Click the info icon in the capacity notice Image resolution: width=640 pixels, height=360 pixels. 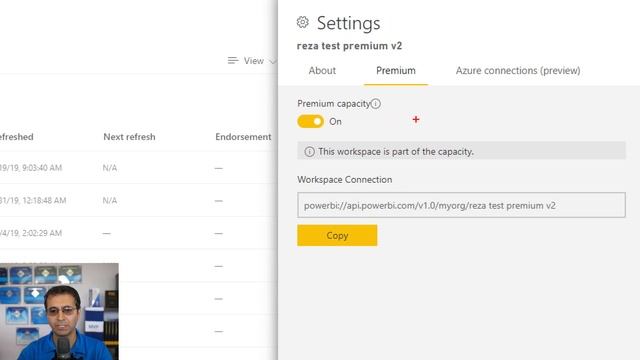(x=309, y=152)
